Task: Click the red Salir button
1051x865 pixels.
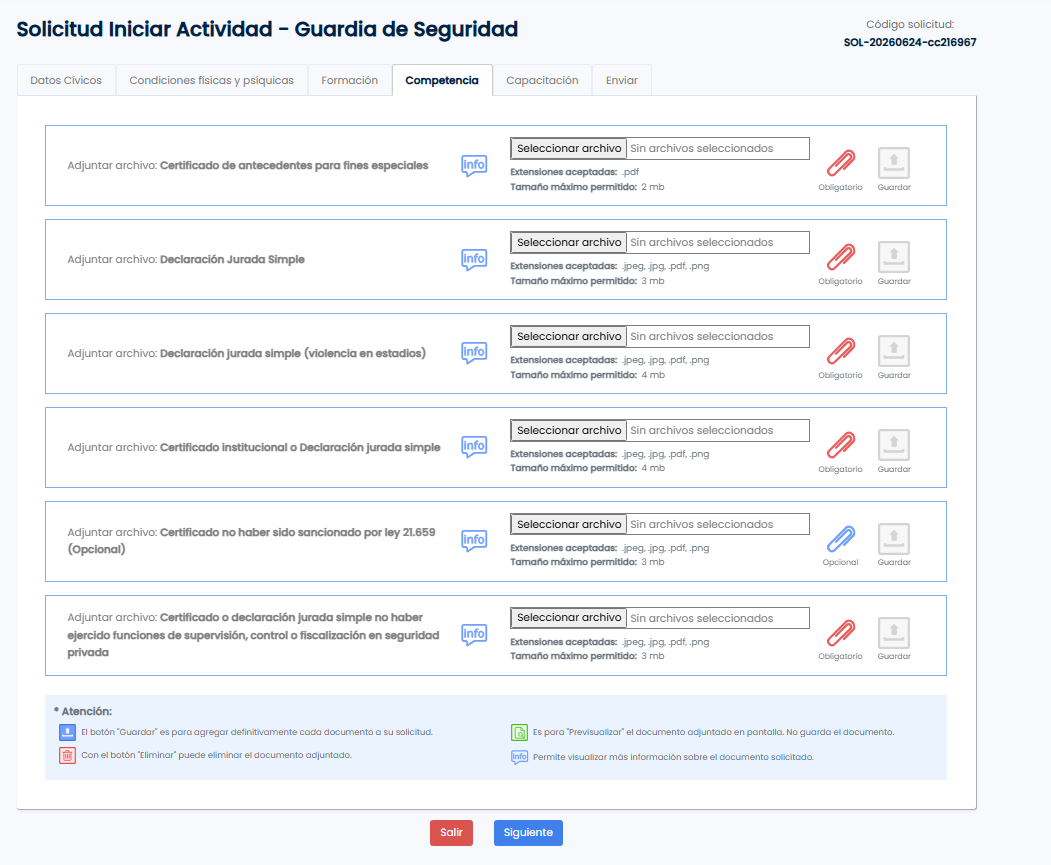Action: [x=451, y=833]
